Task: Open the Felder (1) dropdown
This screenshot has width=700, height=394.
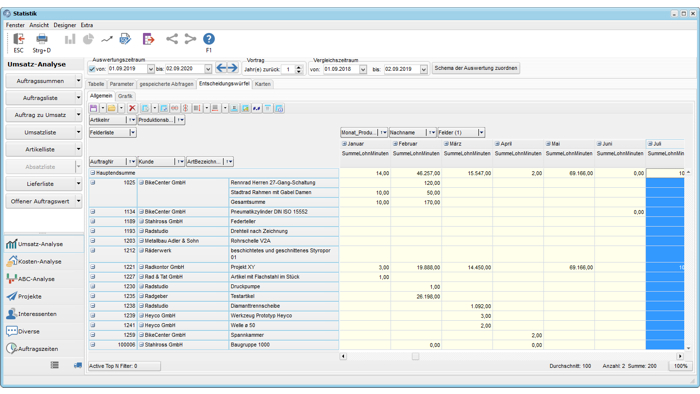Action: (x=481, y=133)
